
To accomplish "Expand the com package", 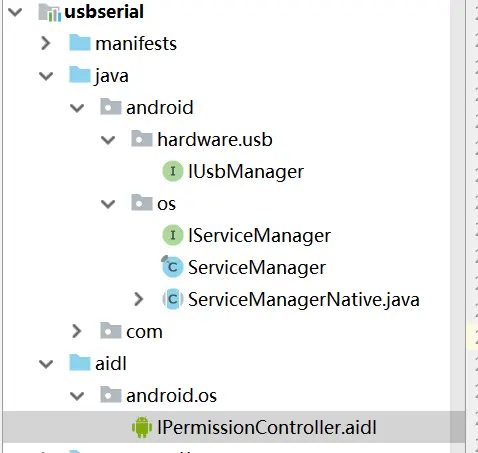I will (76, 331).
